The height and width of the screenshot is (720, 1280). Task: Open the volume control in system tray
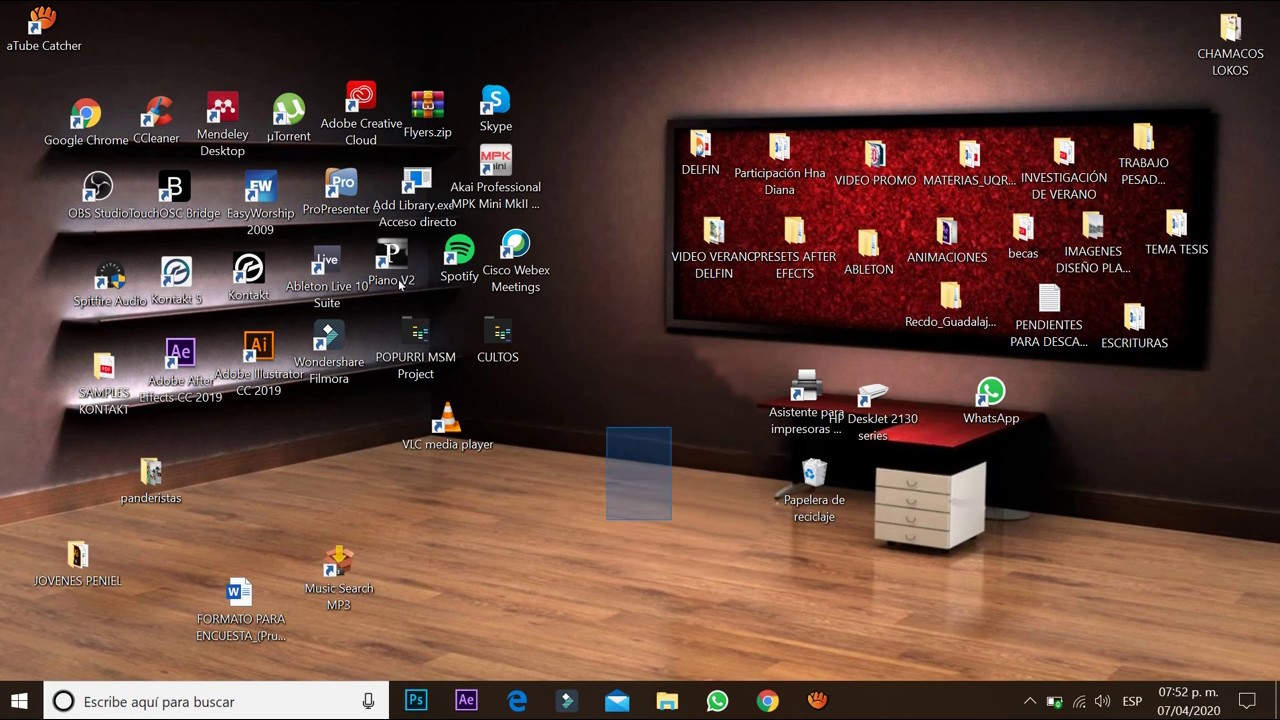click(x=1102, y=701)
